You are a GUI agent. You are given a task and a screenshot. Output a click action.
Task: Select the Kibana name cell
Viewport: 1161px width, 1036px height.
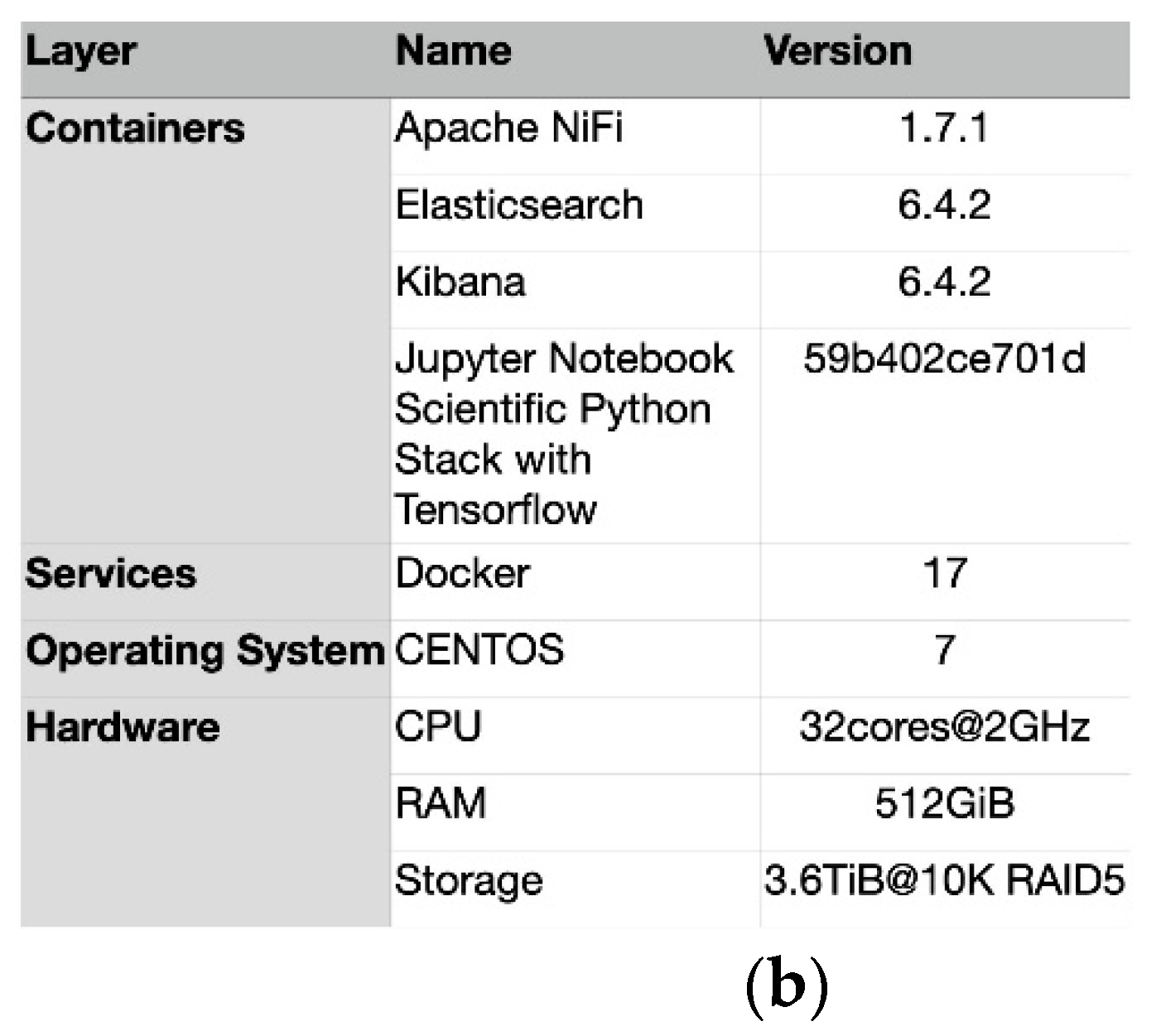(x=460, y=282)
